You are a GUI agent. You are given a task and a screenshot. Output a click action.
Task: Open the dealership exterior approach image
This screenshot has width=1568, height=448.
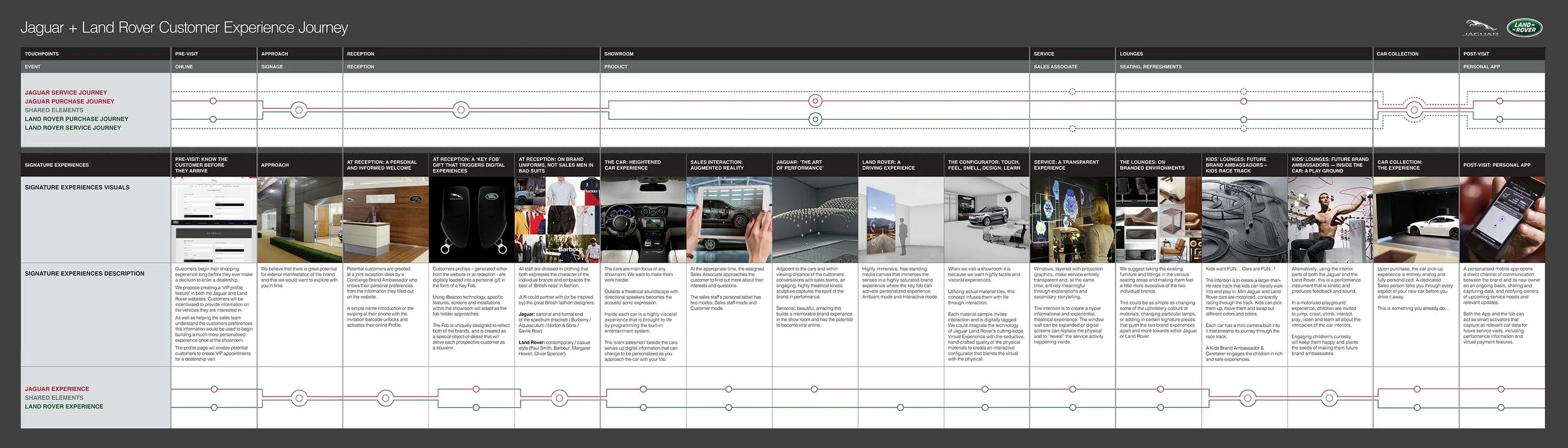point(300,220)
